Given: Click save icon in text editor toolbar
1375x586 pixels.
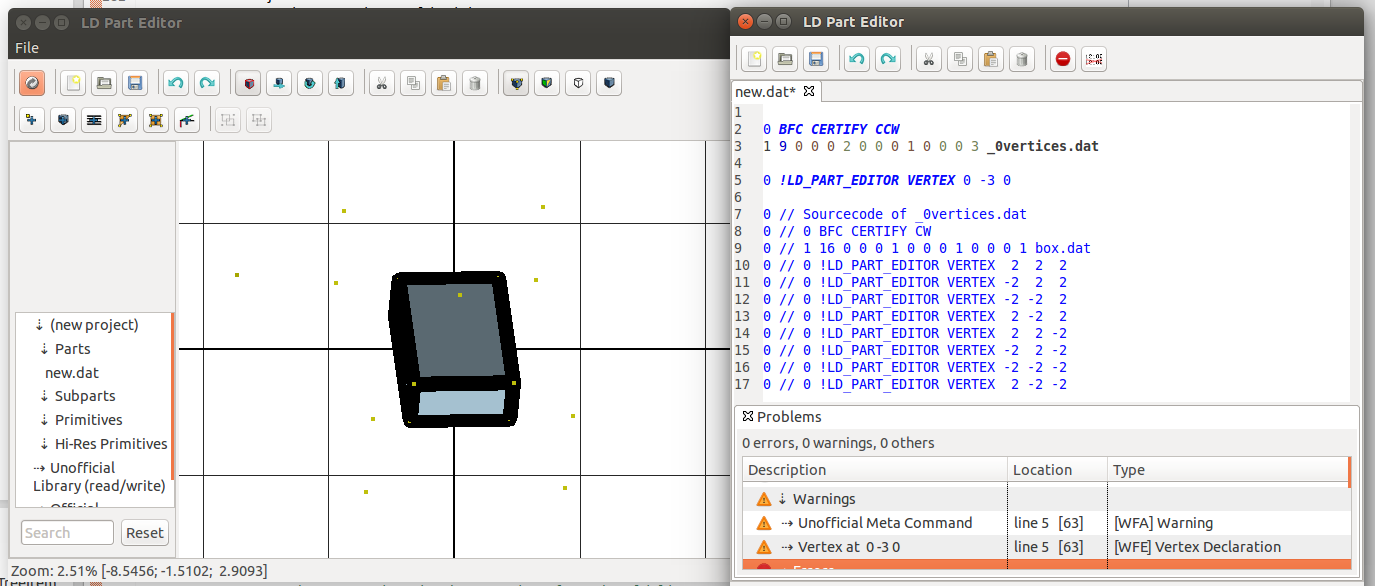Looking at the screenshot, I should pos(816,59).
